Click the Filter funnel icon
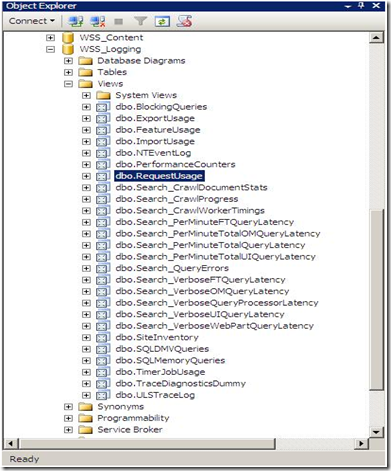Viewport: 391px width, 471px height. [140, 21]
